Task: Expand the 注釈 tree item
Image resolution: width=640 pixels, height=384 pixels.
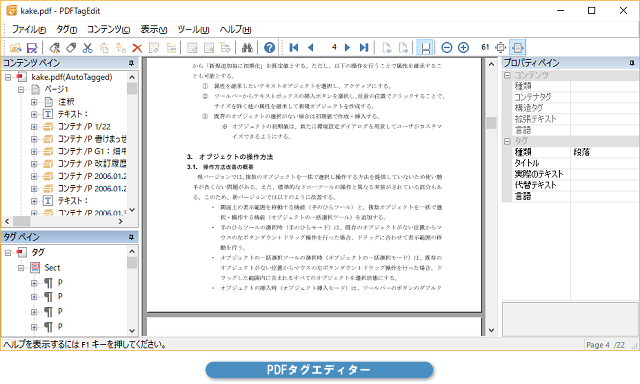Action: pyautogui.click(x=34, y=102)
